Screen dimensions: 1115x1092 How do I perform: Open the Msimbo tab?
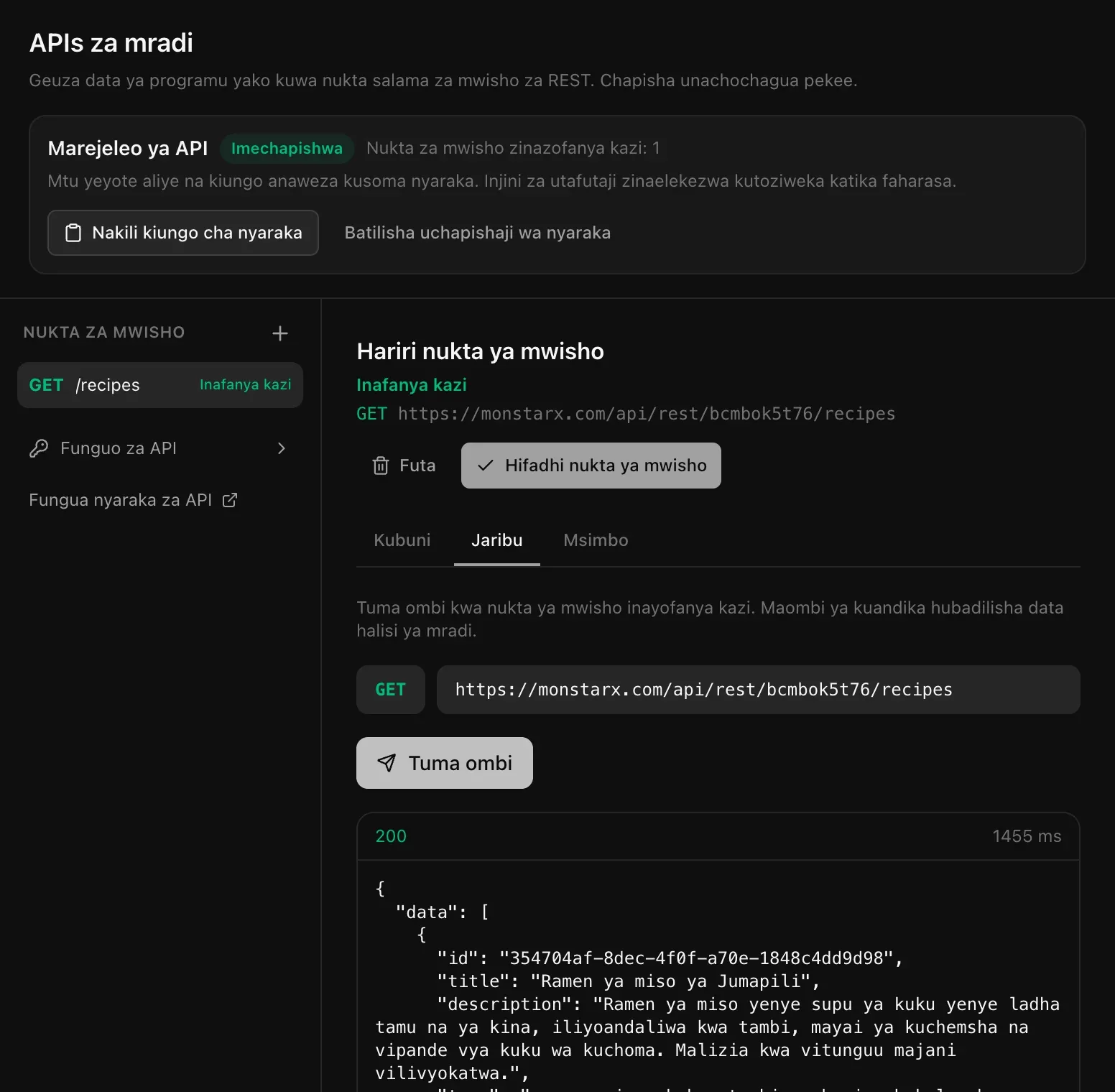click(596, 540)
